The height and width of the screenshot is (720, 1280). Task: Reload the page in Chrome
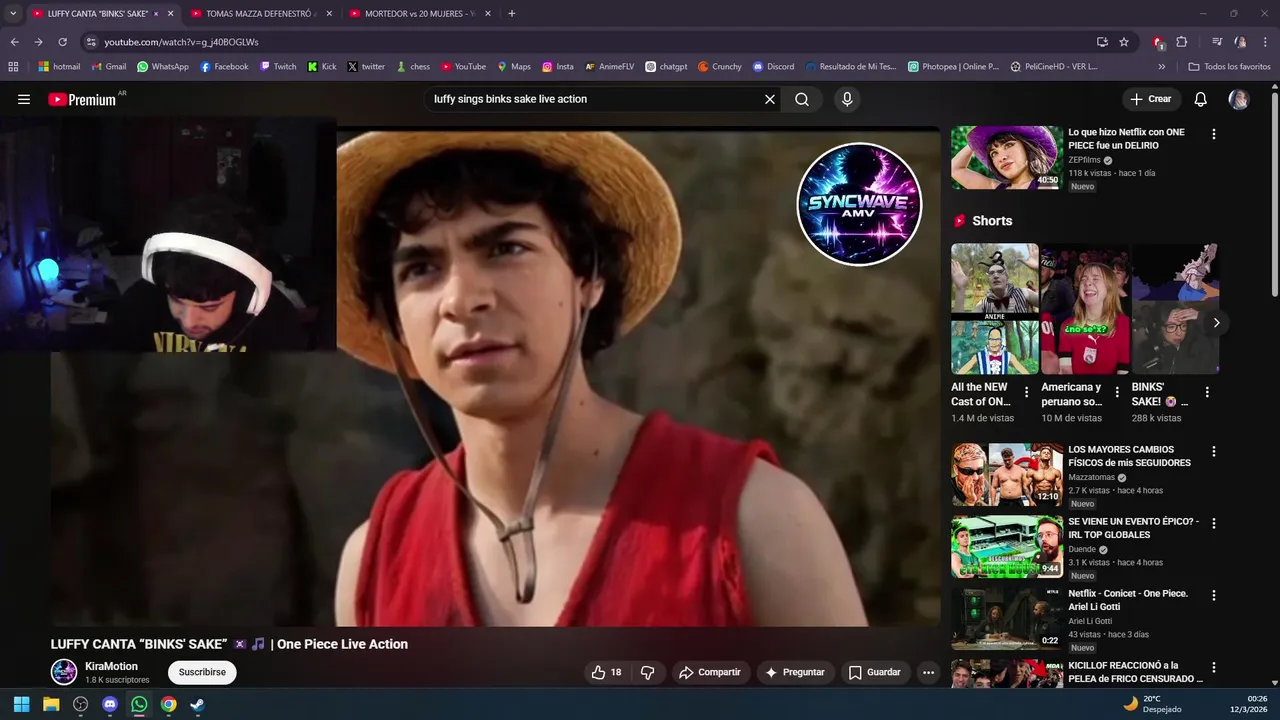(x=62, y=42)
